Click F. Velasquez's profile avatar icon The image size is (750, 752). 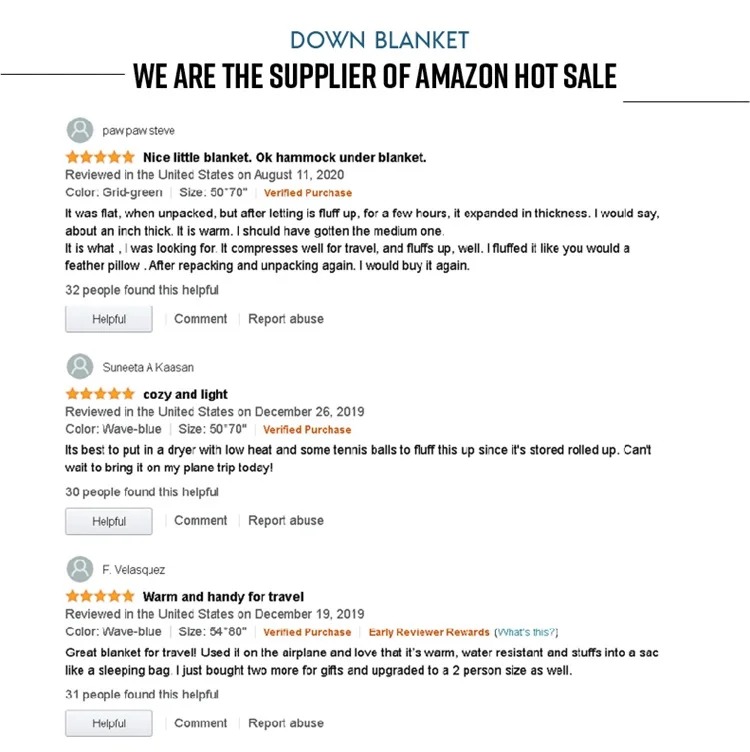pos(80,569)
